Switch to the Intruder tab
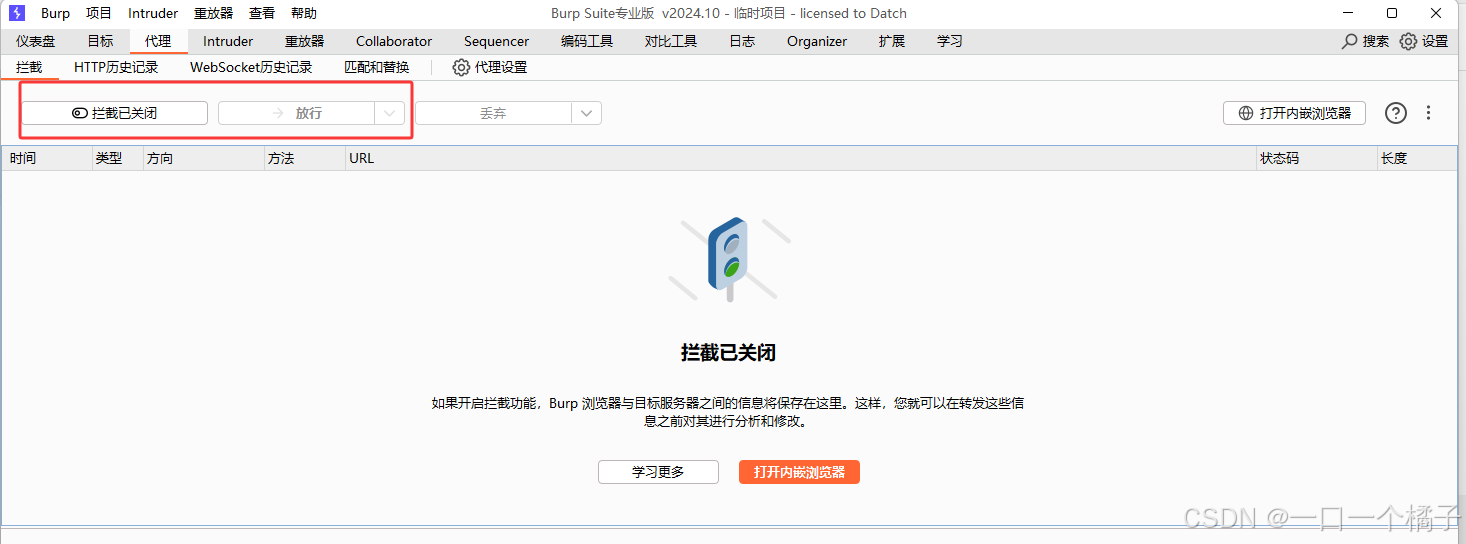 (x=228, y=41)
